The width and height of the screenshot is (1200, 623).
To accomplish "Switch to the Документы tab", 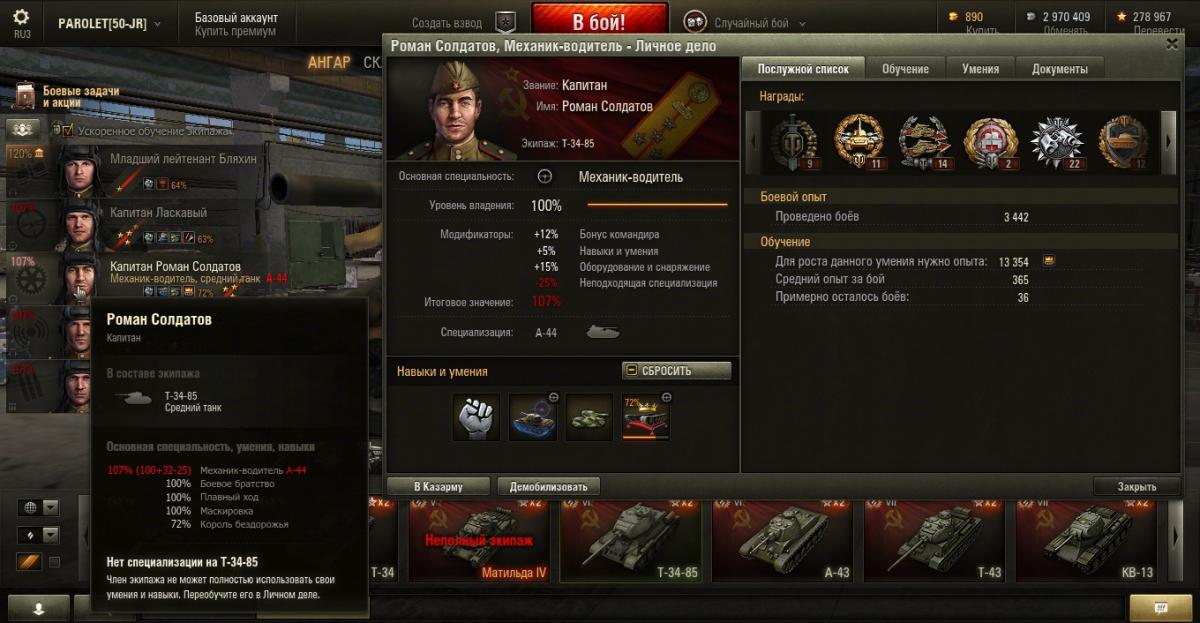I will [1060, 69].
